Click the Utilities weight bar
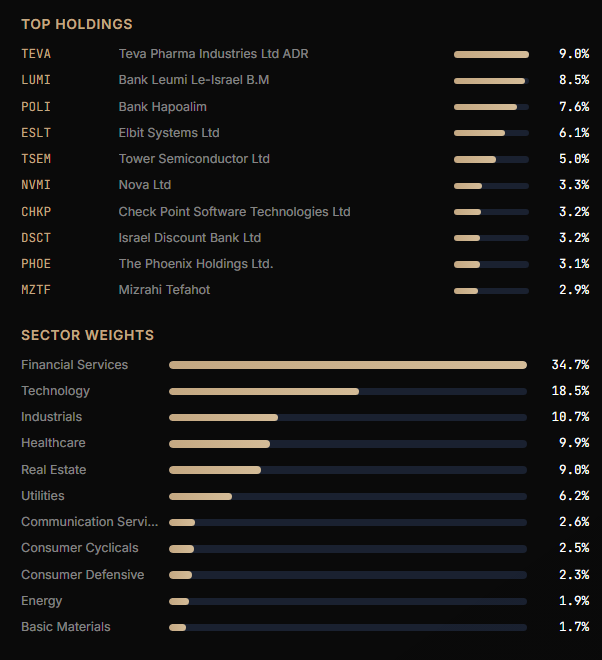 [x=348, y=497]
